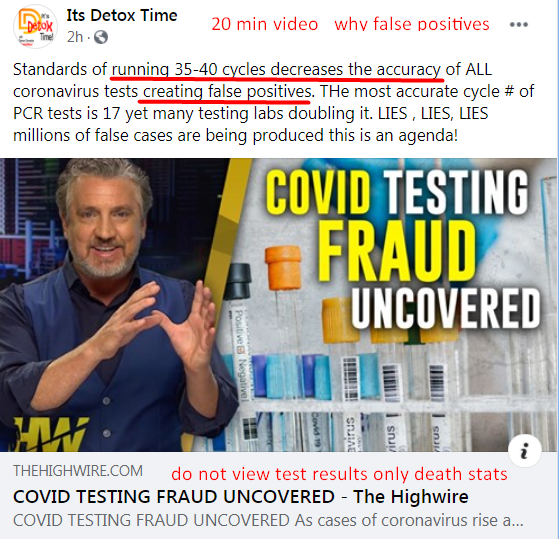Open the post options three-dot menu
The width and height of the screenshot is (559, 539).
(x=519, y=24)
